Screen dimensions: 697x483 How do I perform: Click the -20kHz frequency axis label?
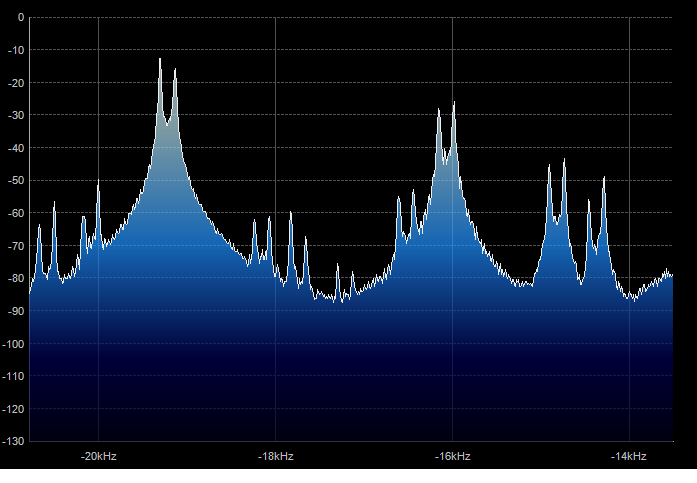(99, 456)
